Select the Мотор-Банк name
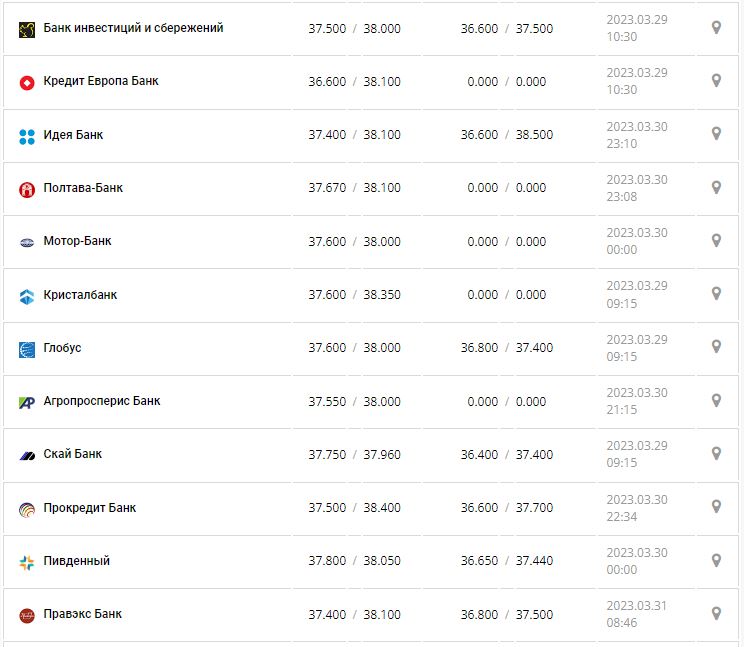744x647 pixels. point(78,241)
